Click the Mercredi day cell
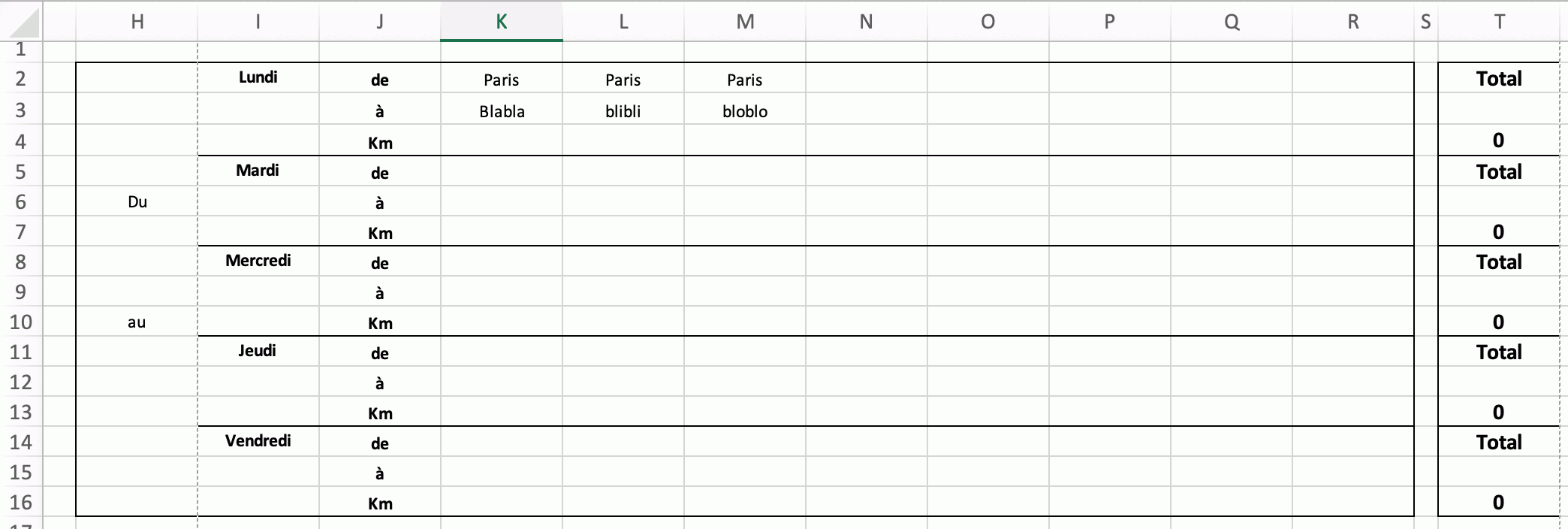 click(258, 261)
